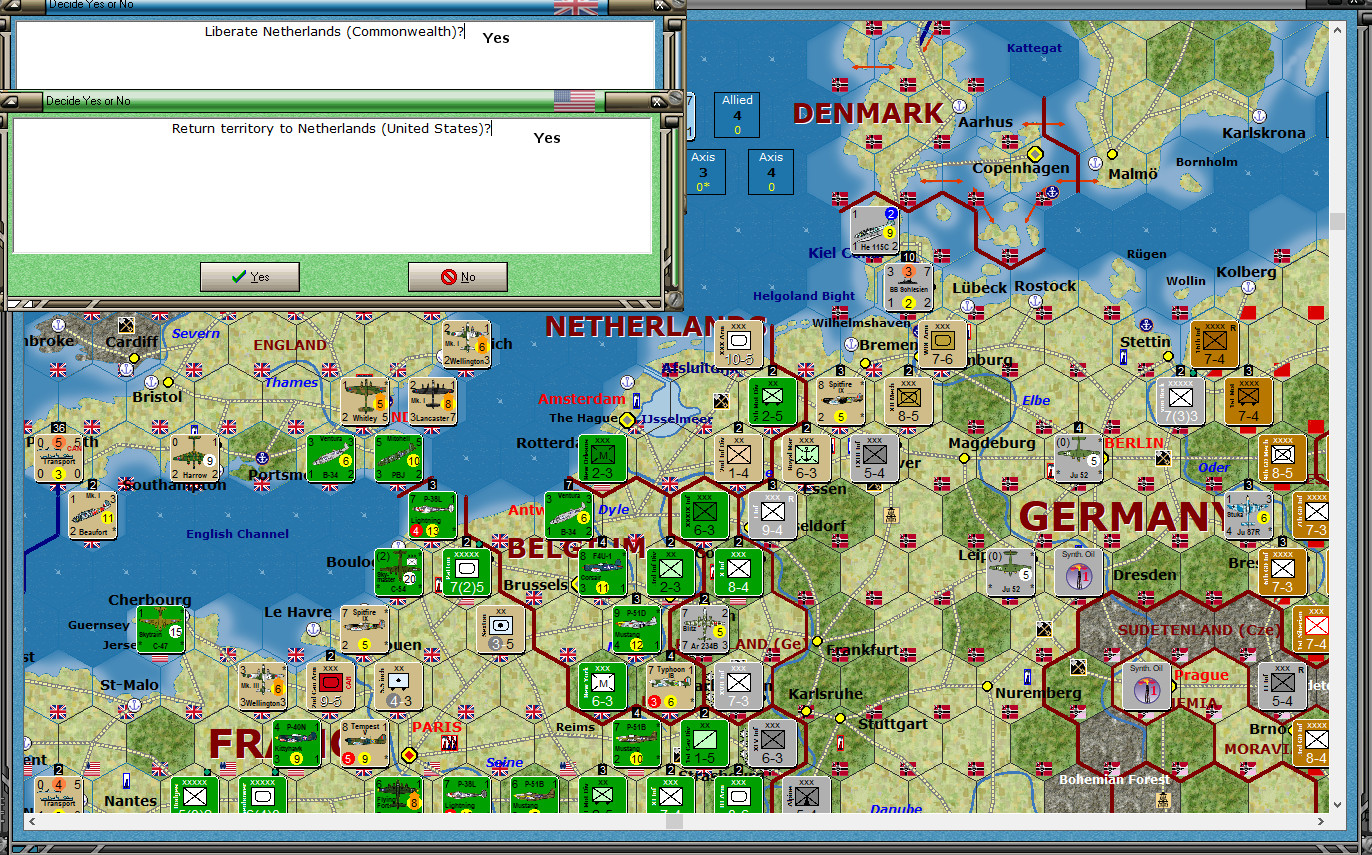Close the United States Decide dialog
Image resolution: width=1372 pixels, height=855 pixels.
tap(658, 101)
